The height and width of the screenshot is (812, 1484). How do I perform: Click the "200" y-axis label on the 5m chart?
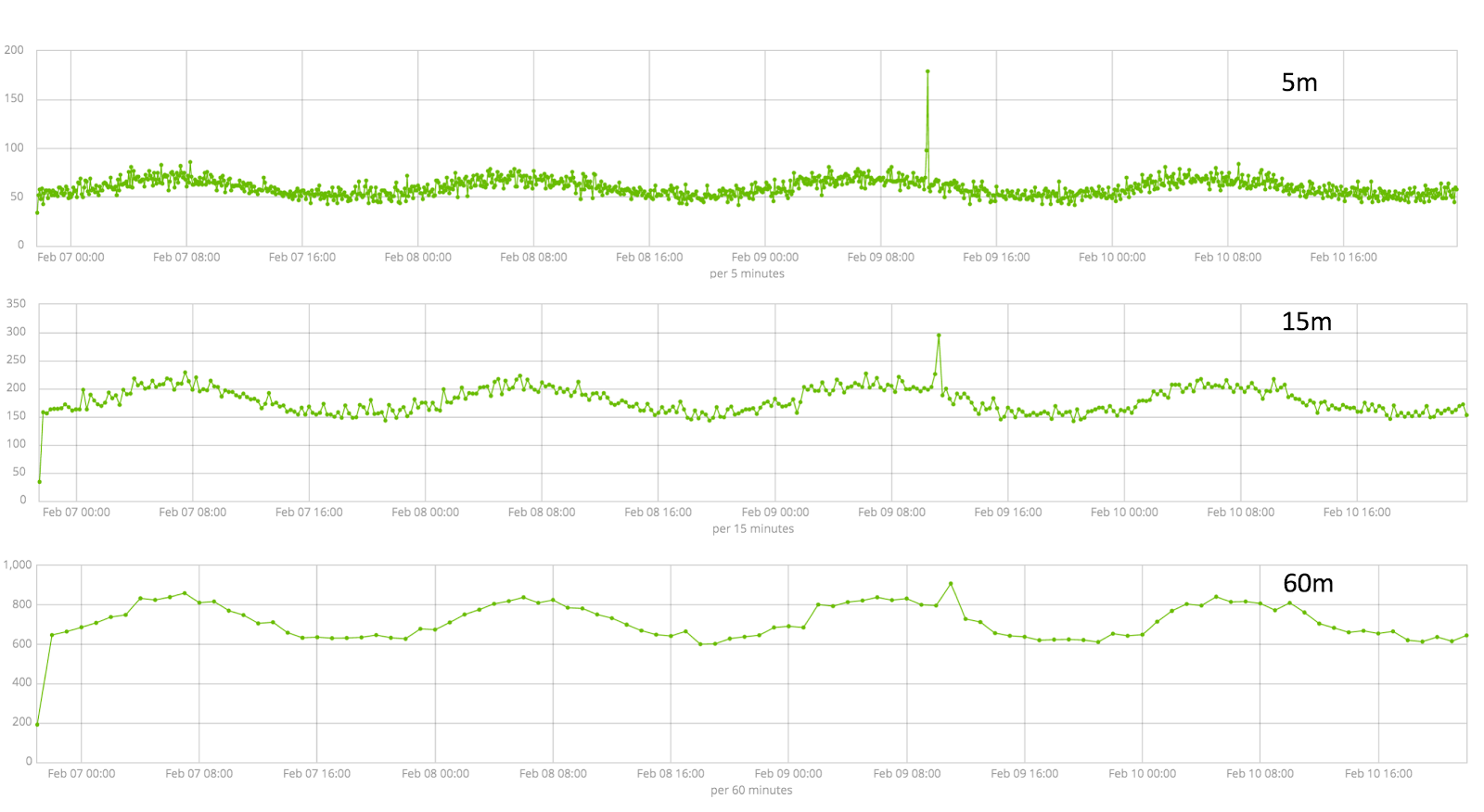(x=14, y=50)
